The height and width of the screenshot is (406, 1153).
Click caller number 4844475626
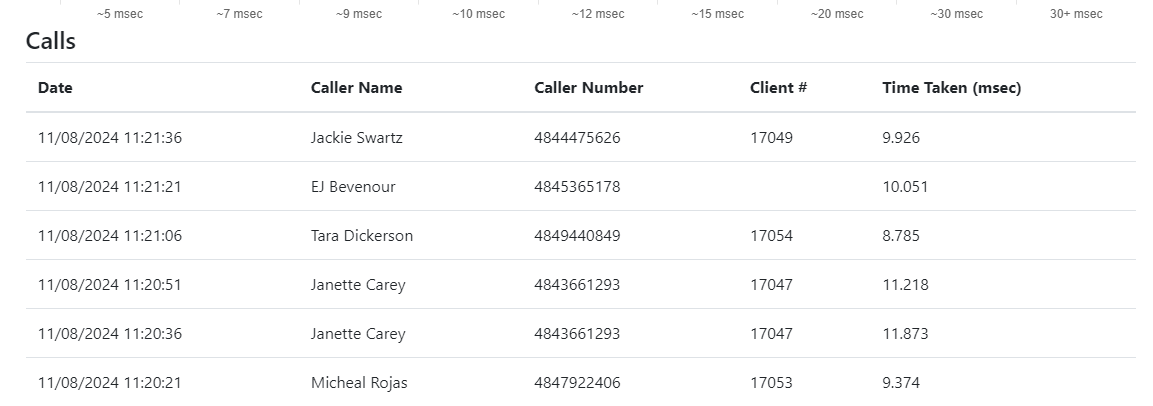(x=577, y=138)
